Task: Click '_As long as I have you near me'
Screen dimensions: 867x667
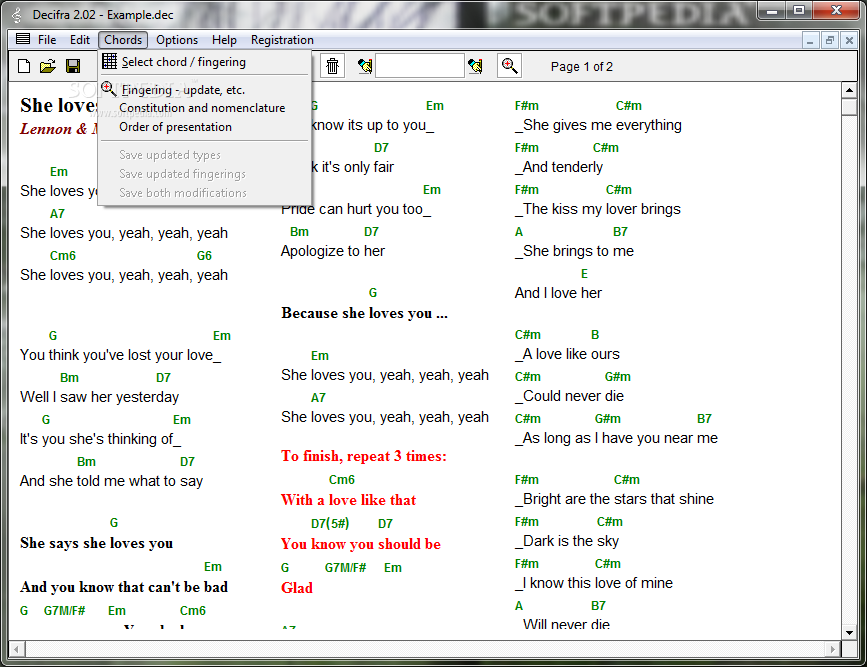Action: point(616,438)
